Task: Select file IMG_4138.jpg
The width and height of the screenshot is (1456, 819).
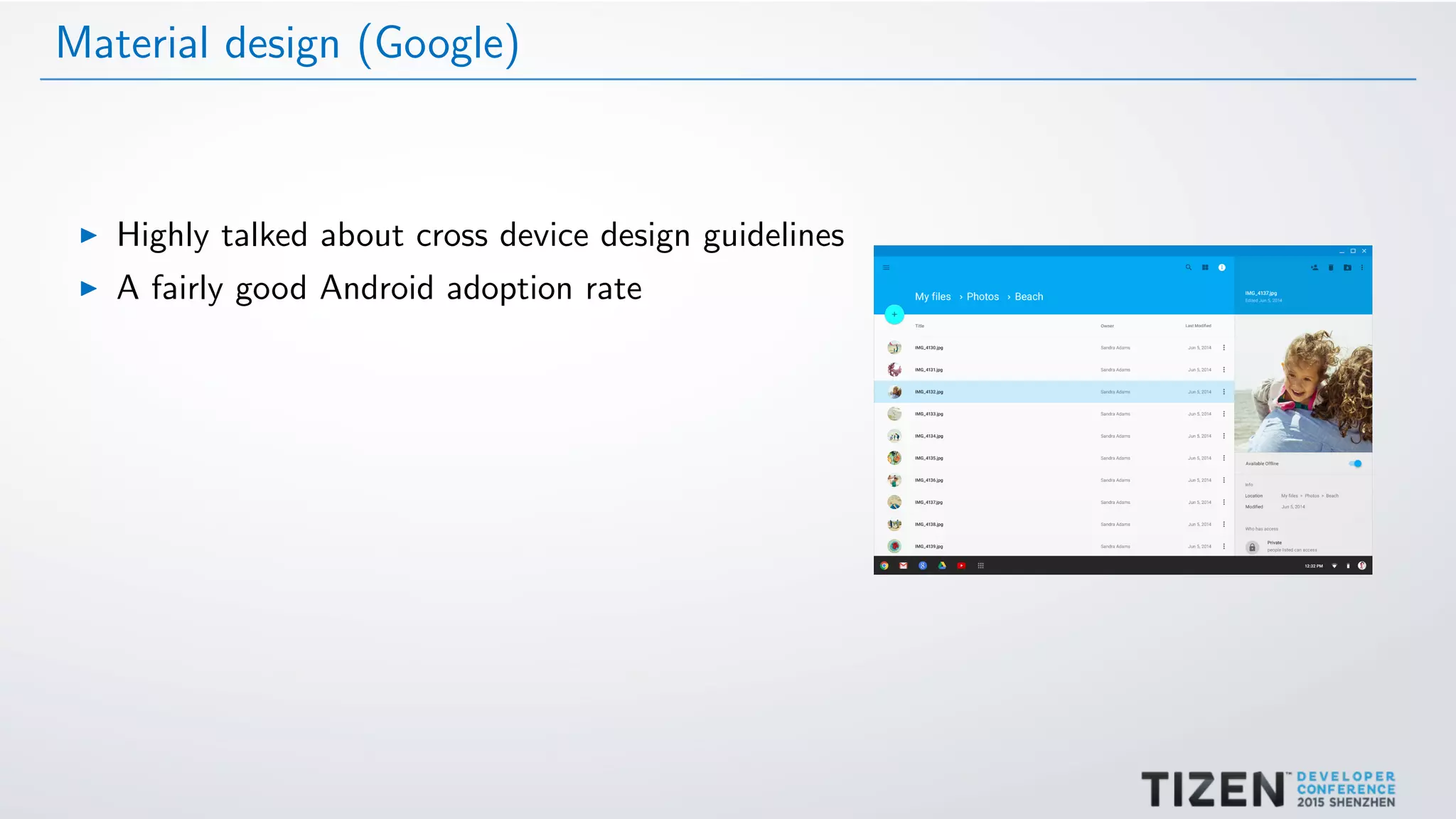Action: click(x=1054, y=524)
